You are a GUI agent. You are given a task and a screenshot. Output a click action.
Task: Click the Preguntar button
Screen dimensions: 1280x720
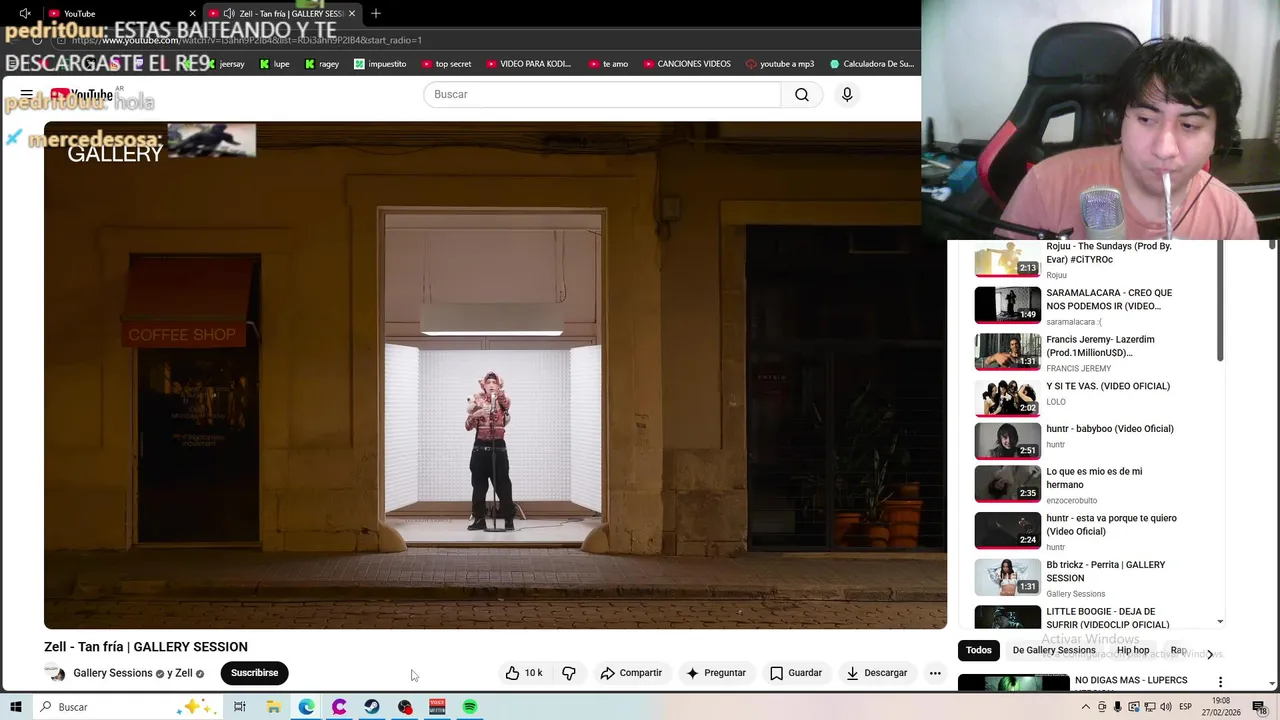tap(715, 673)
